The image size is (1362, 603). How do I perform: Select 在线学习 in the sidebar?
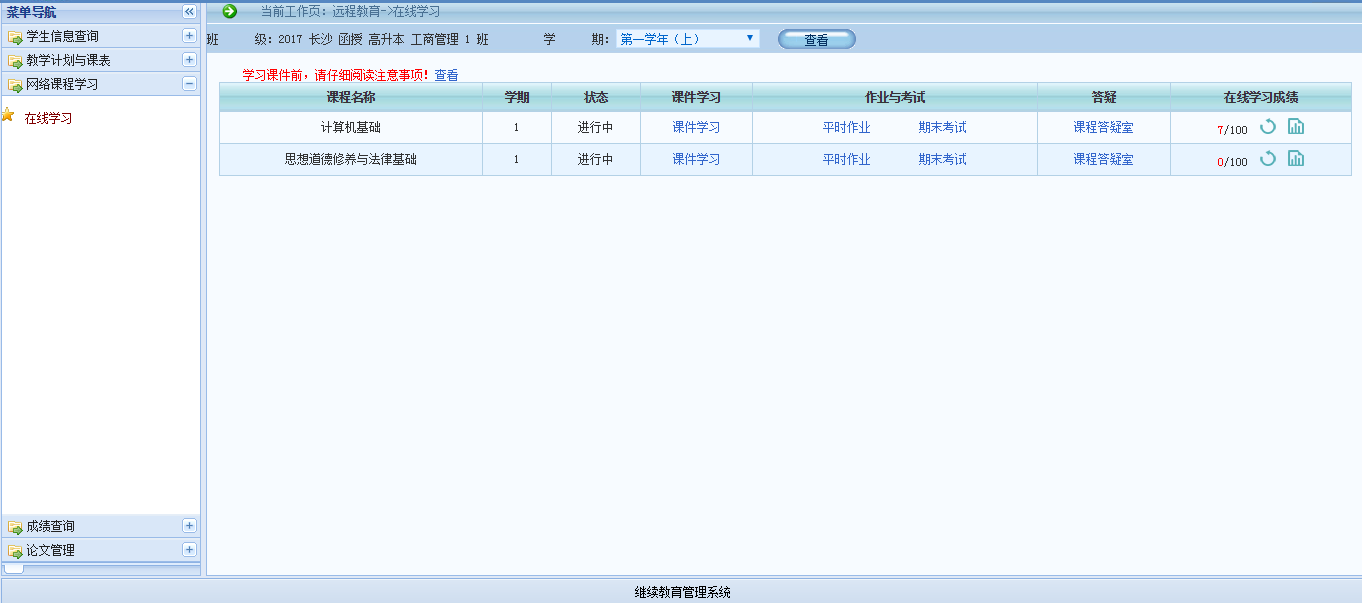48,118
